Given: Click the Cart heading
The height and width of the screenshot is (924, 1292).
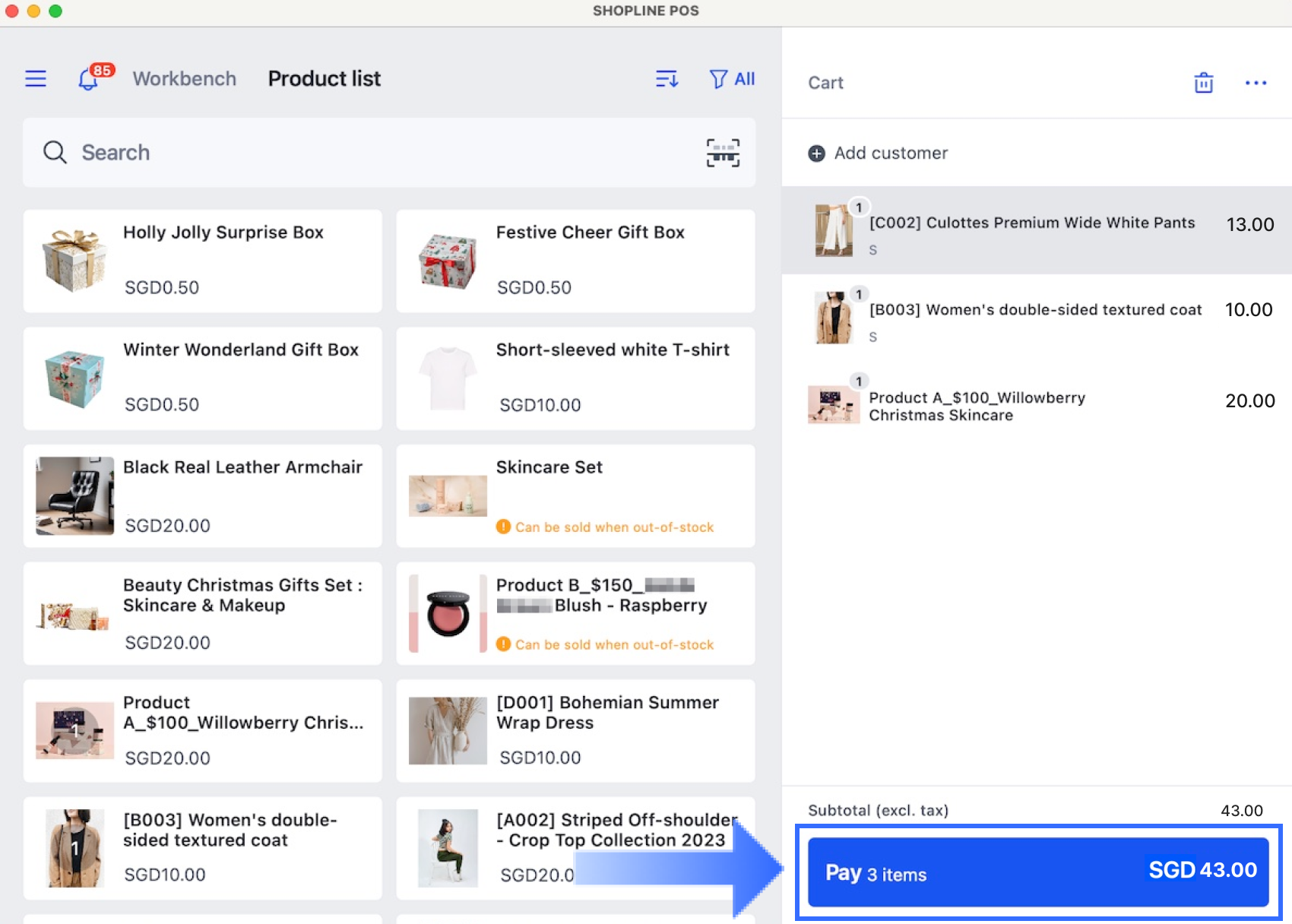Looking at the screenshot, I should pyautogui.click(x=825, y=83).
